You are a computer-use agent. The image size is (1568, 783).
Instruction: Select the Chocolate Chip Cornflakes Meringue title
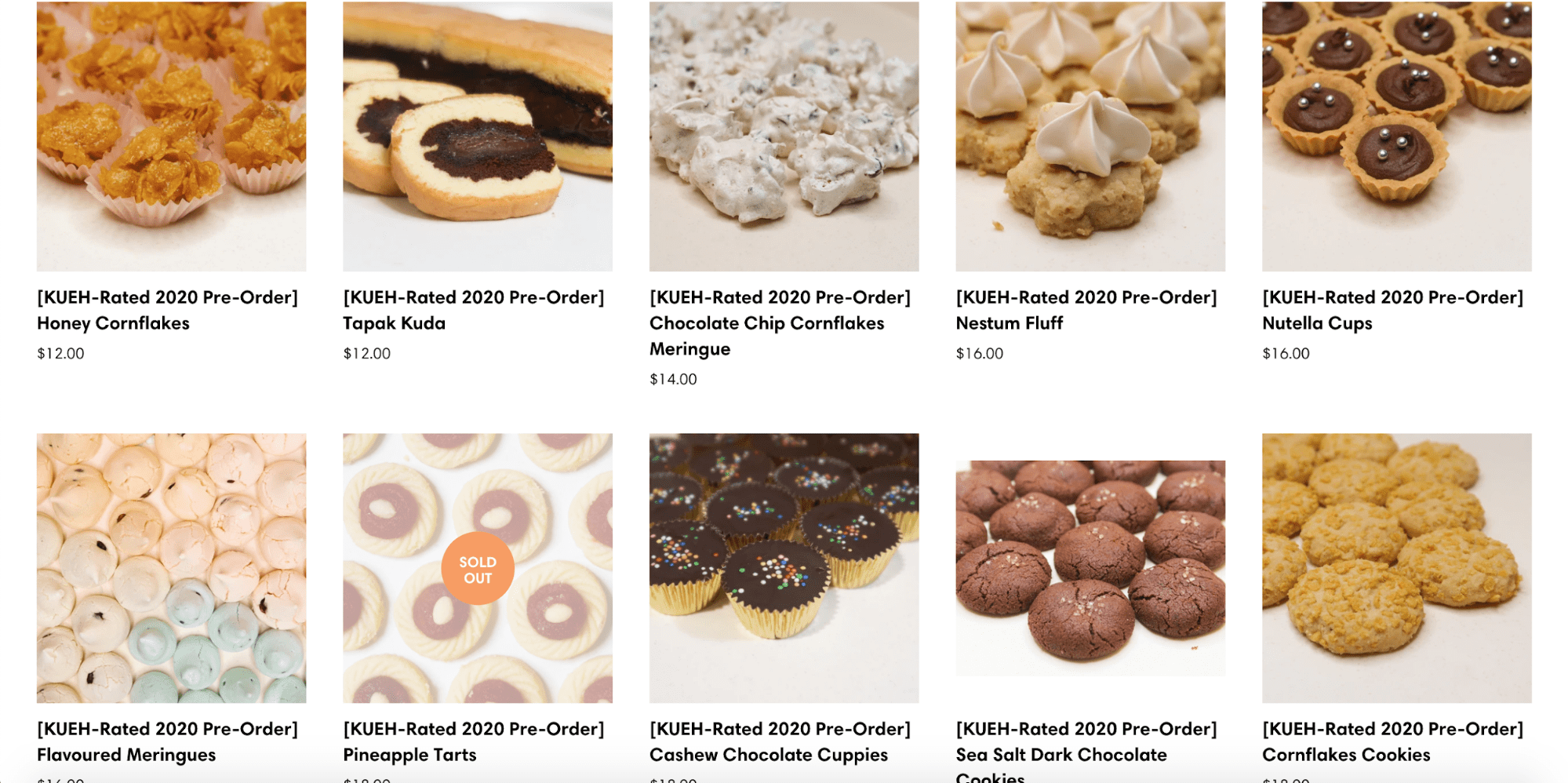780,322
